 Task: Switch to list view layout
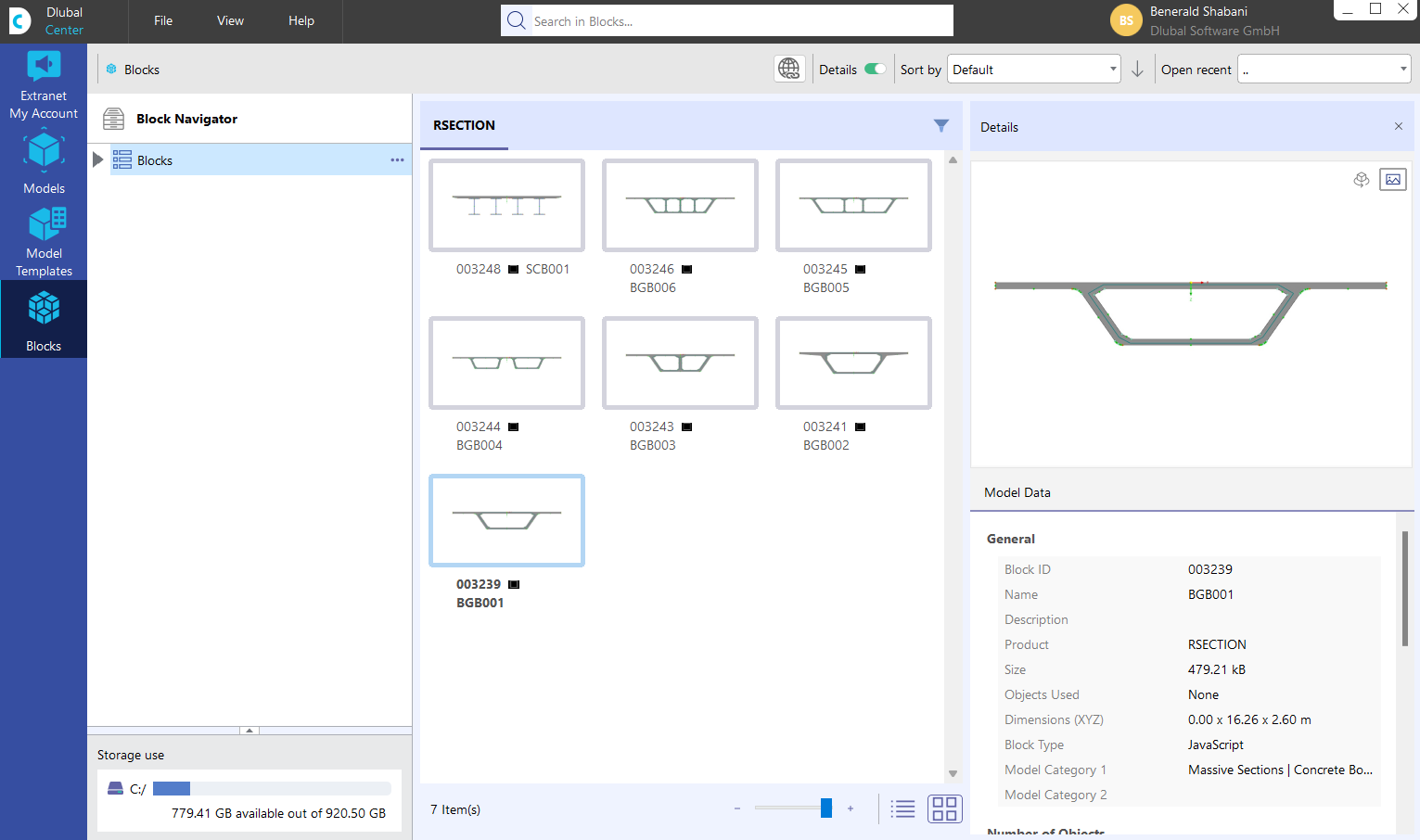[x=902, y=809]
